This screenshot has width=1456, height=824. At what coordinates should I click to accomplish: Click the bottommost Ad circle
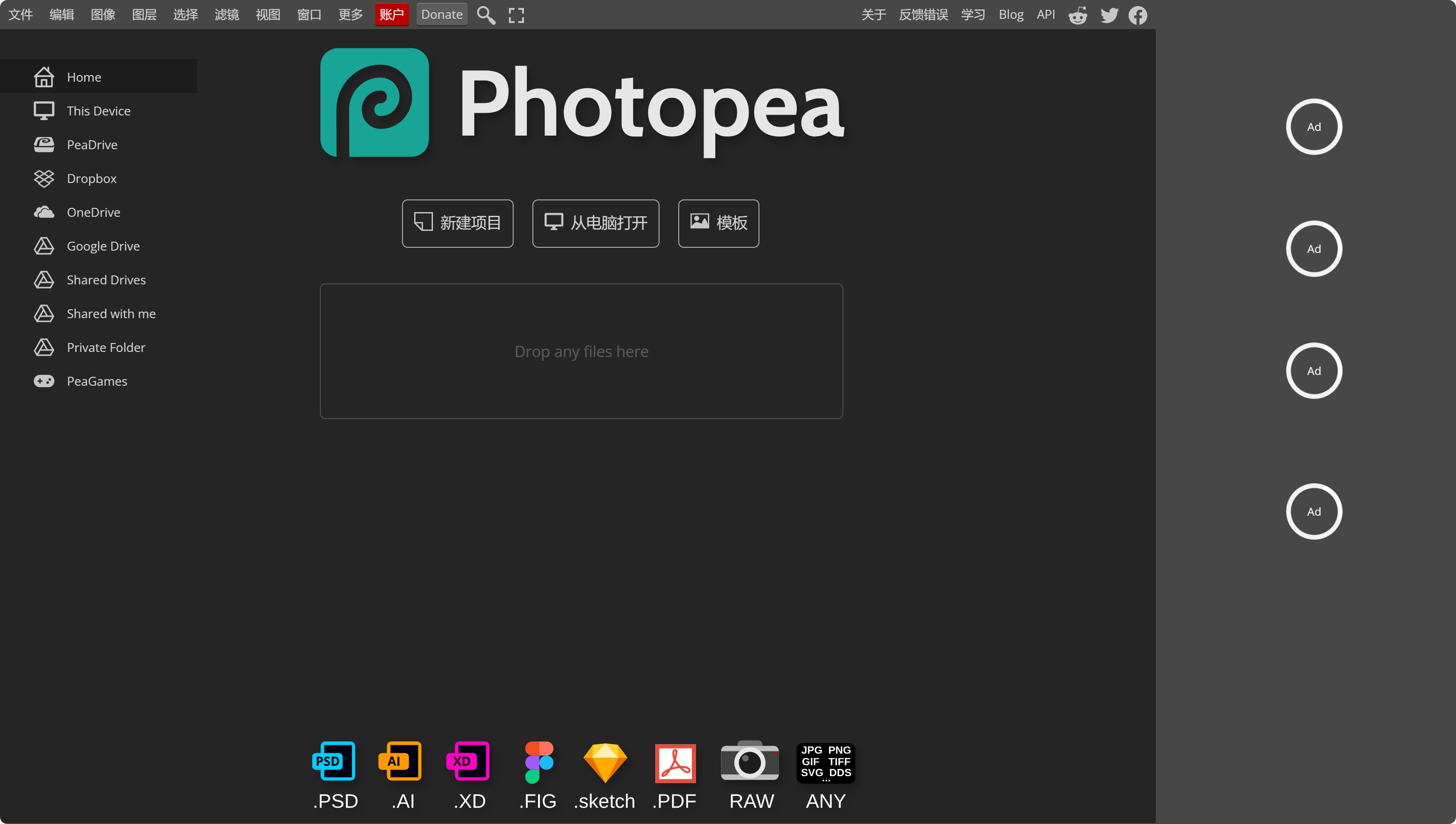1313,511
